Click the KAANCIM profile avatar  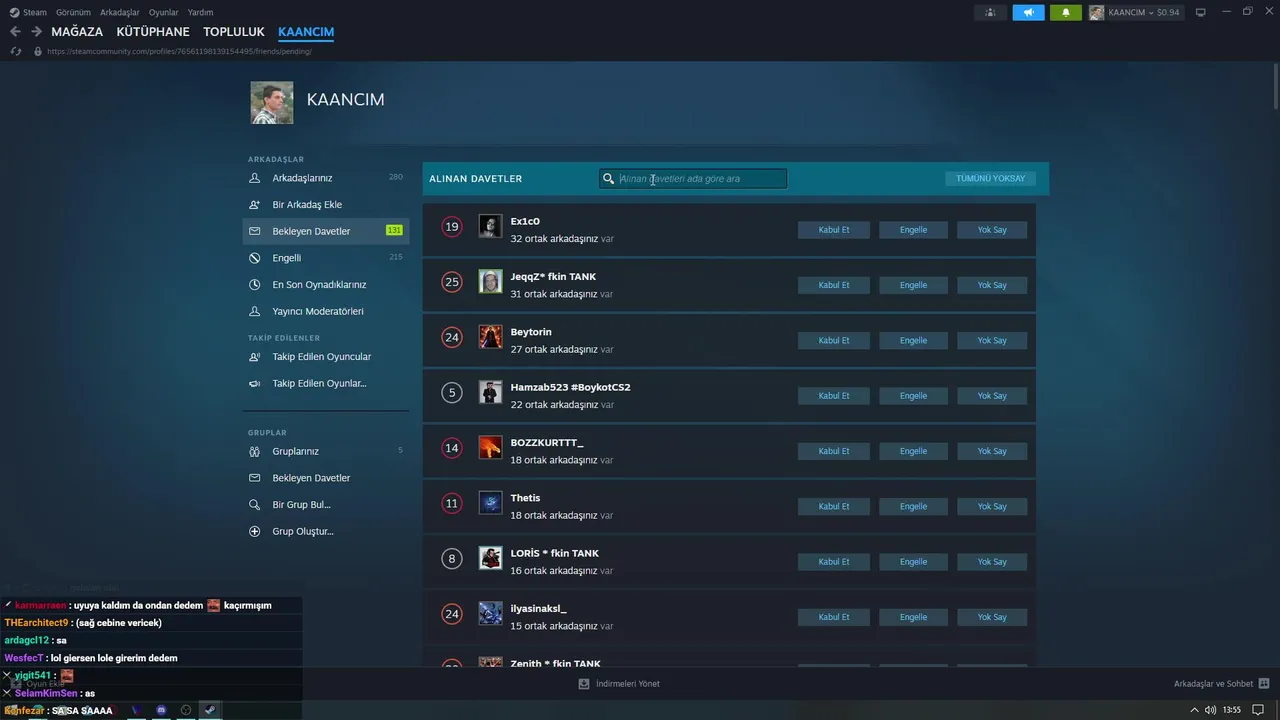(x=272, y=103)
